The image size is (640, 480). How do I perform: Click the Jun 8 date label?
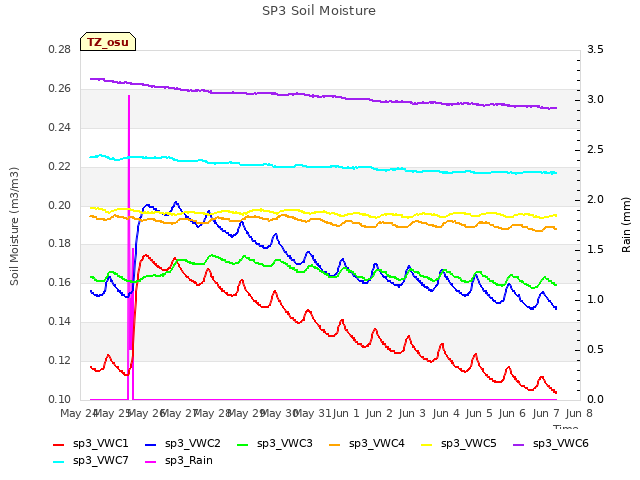click(x=579, y=413)
